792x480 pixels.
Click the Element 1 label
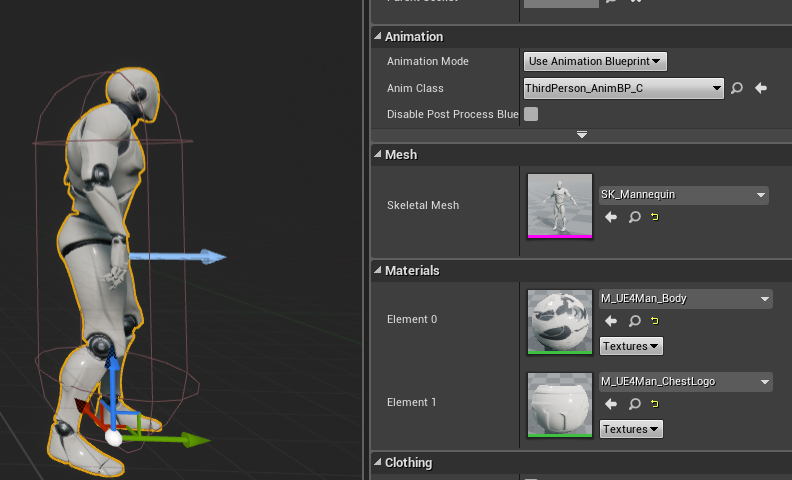(412, 402)
